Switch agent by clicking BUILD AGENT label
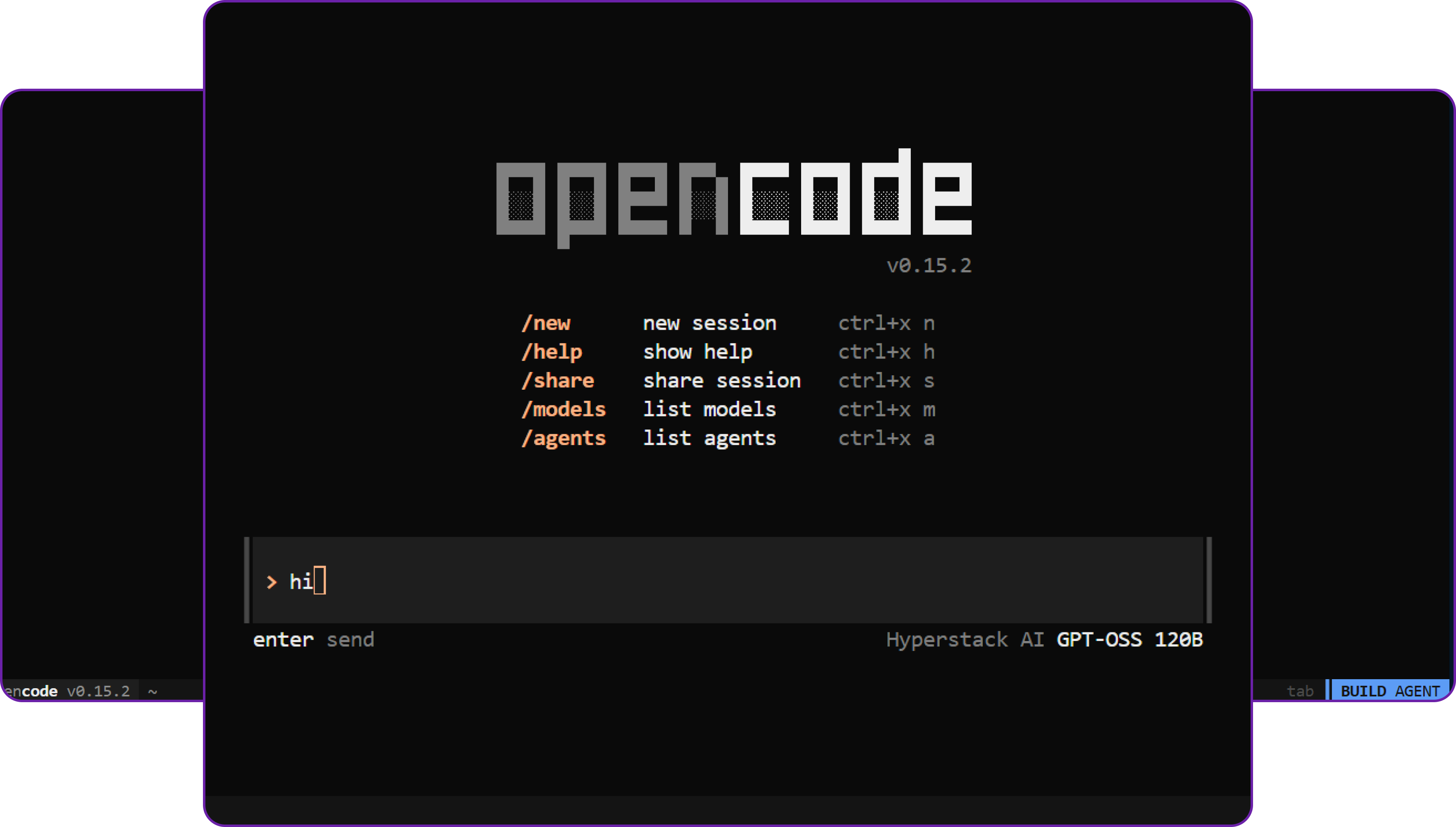 pos(1391,691)
